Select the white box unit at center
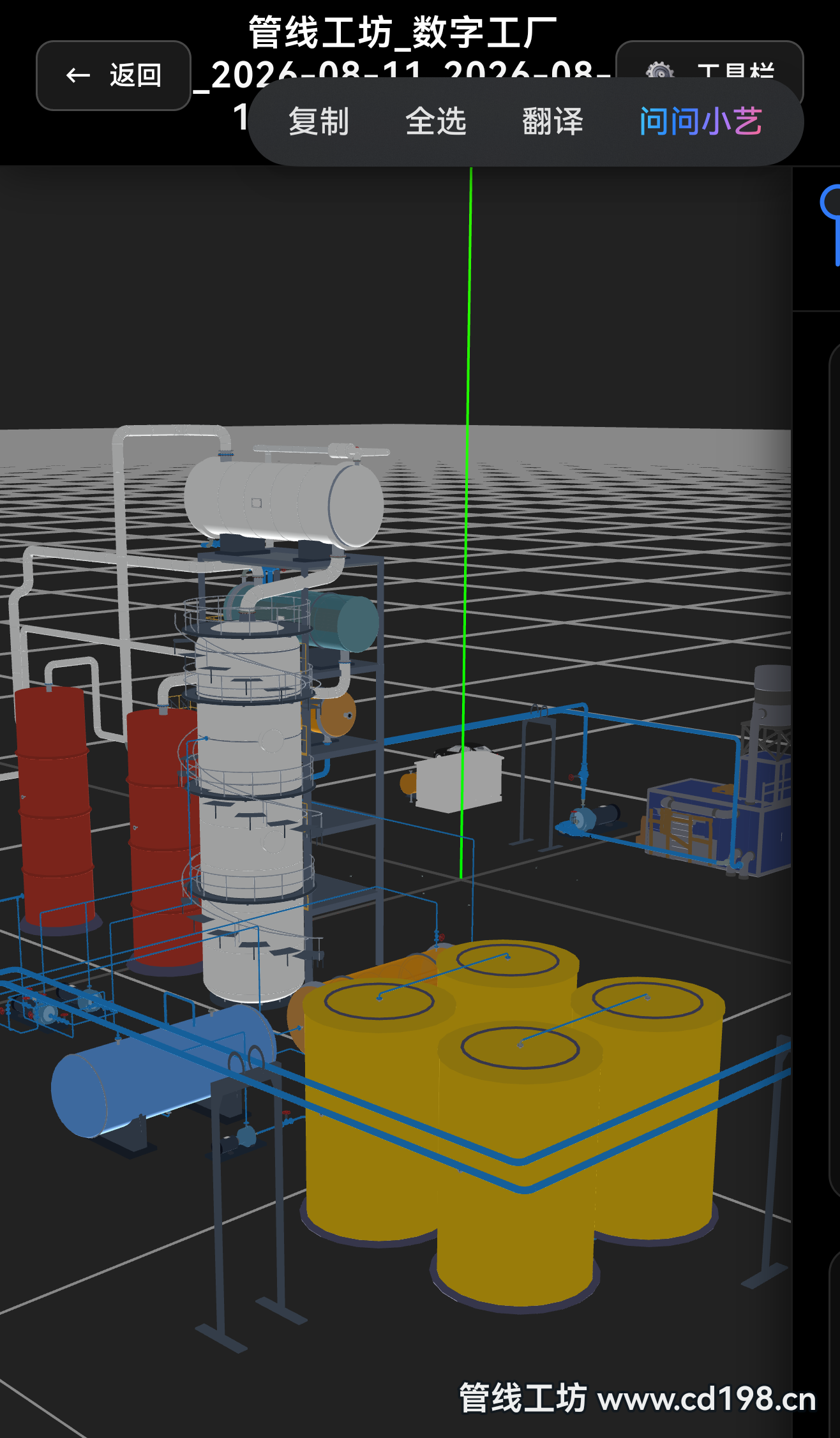 (x=458, y=780)
